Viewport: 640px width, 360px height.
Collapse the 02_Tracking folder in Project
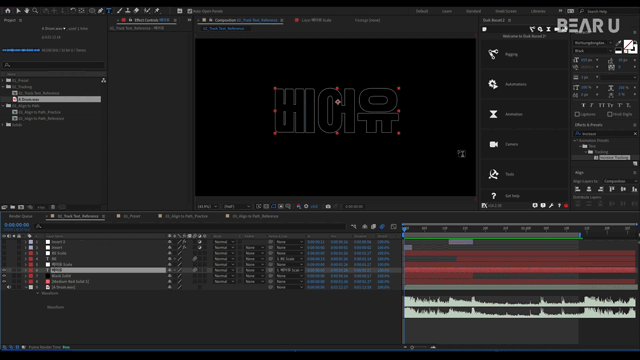3,87
